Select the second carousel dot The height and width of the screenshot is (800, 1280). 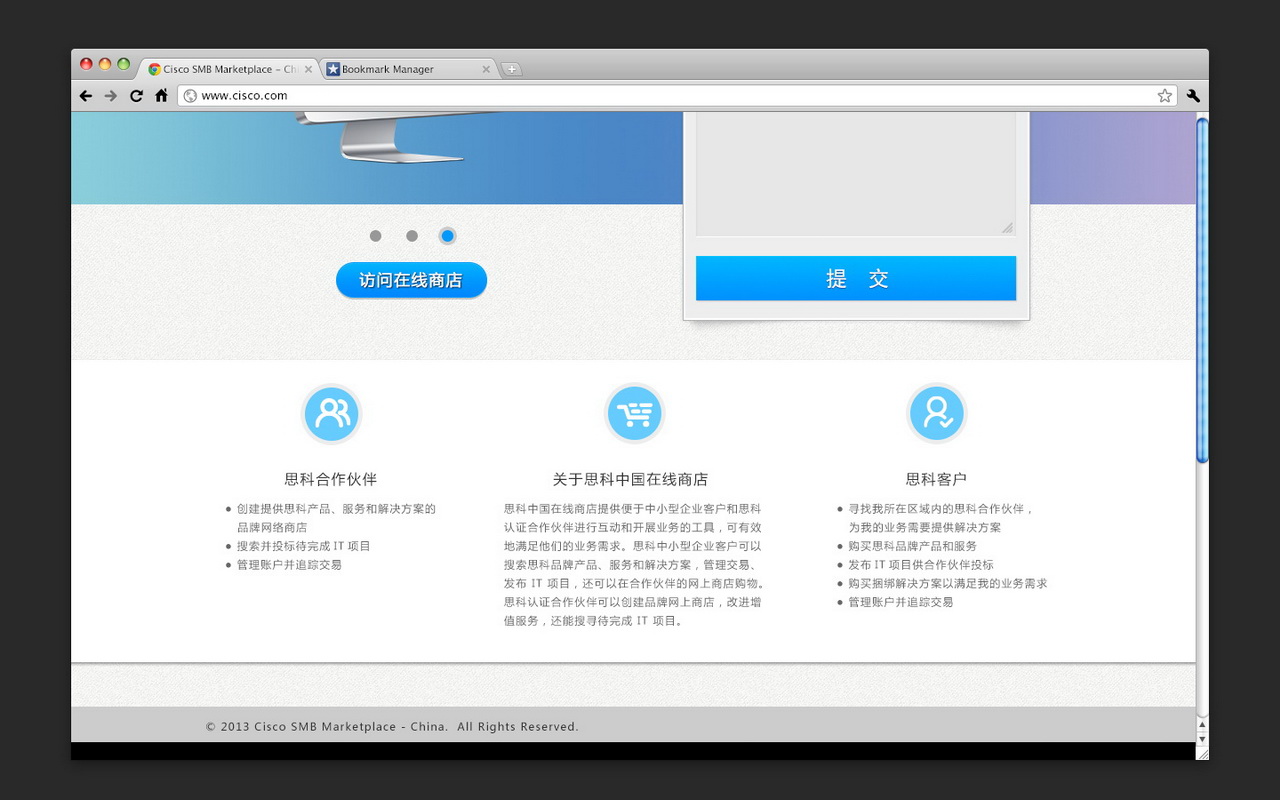click(411, 236)
